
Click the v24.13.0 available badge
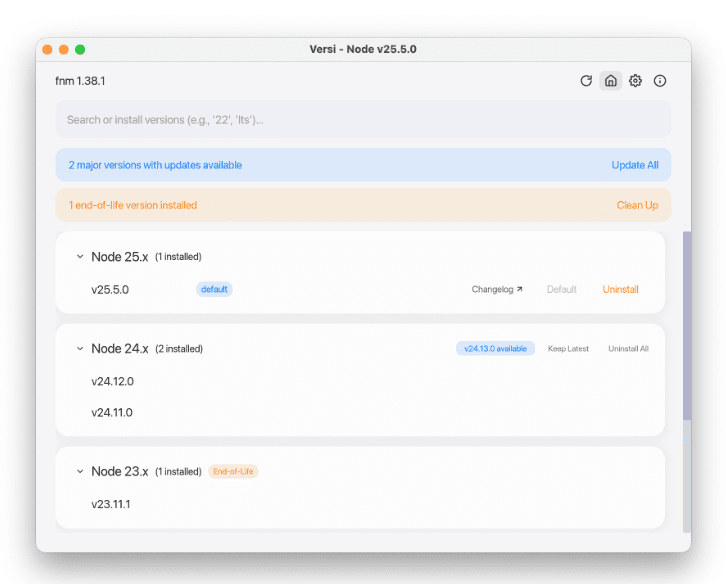[495, 349]
